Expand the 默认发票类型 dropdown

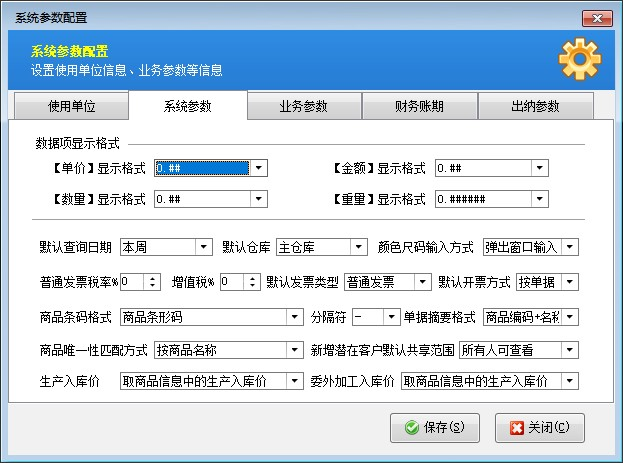pos(424,282)
